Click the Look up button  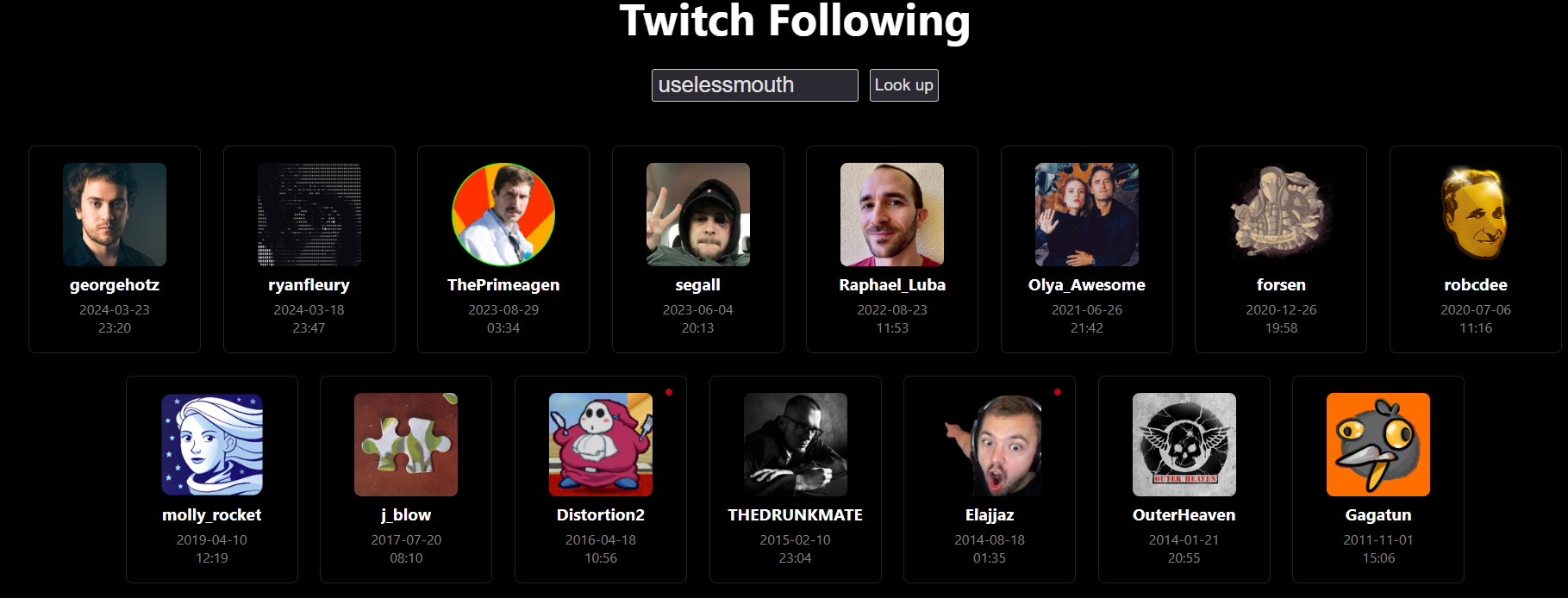click(904, 85)
